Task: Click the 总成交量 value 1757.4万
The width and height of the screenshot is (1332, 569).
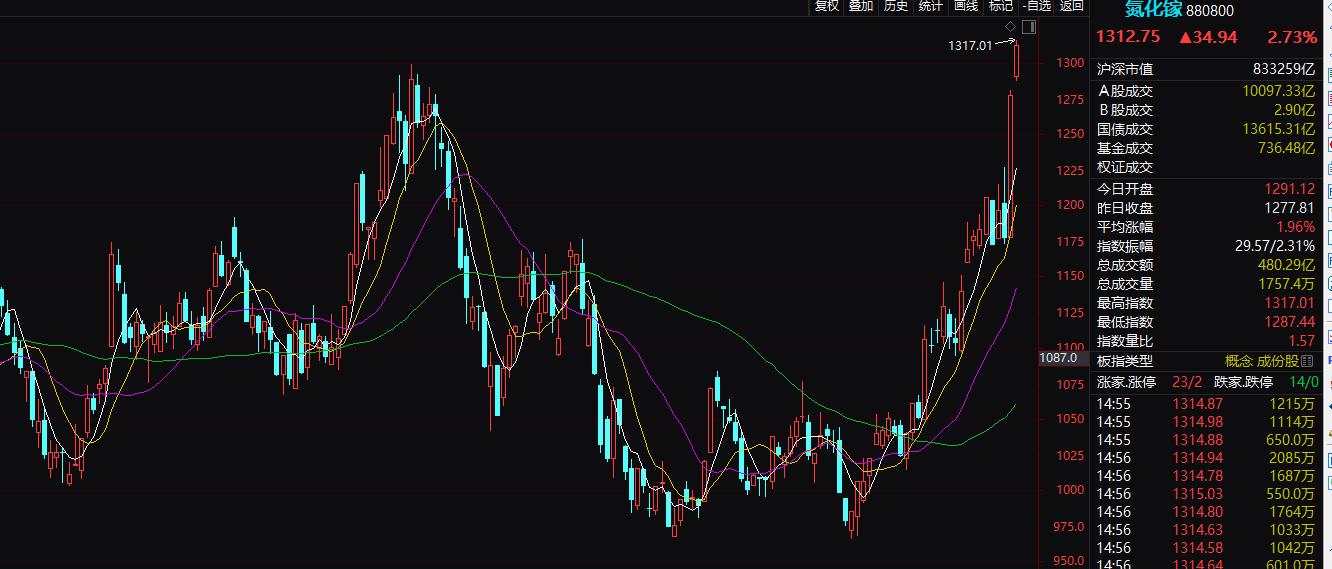Action: (1286, 284)
